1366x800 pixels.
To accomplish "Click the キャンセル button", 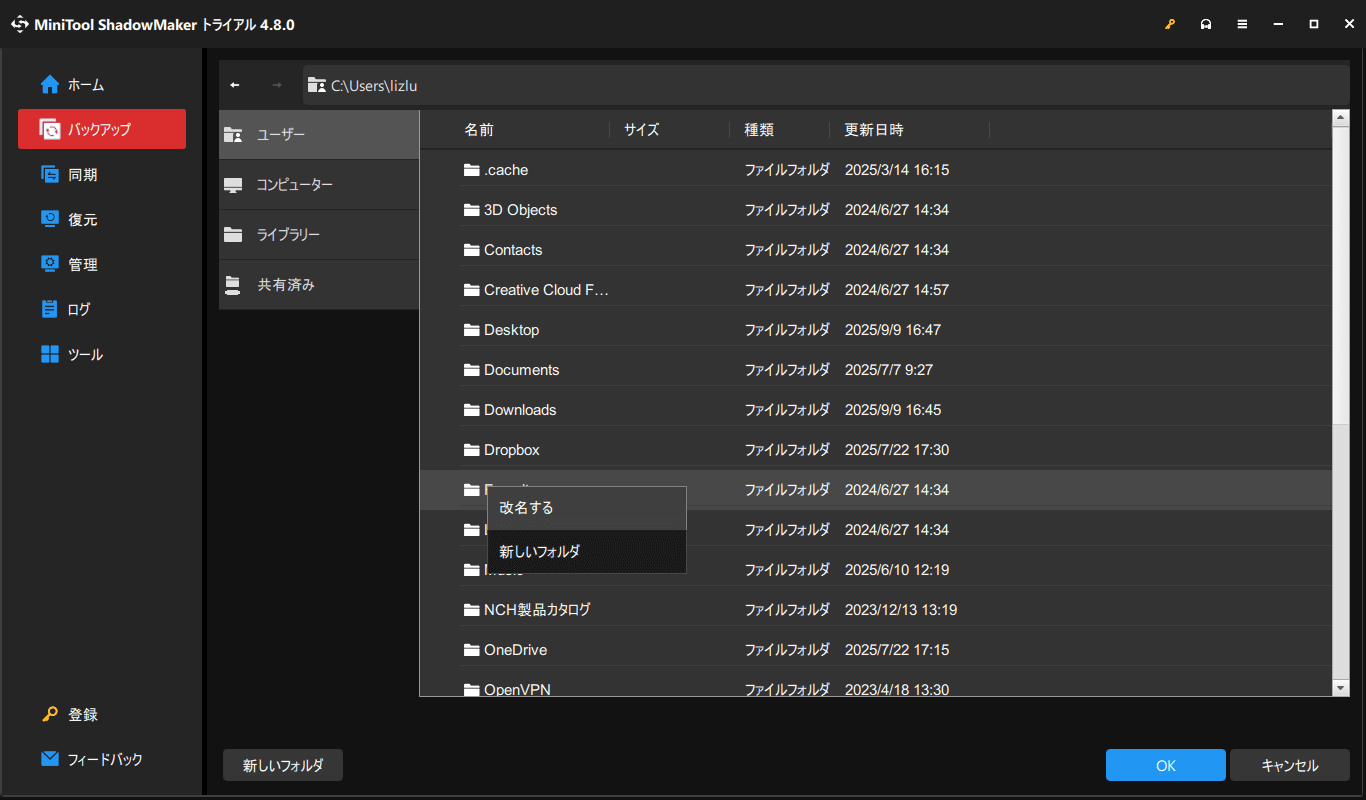I will pos(1290,765).
